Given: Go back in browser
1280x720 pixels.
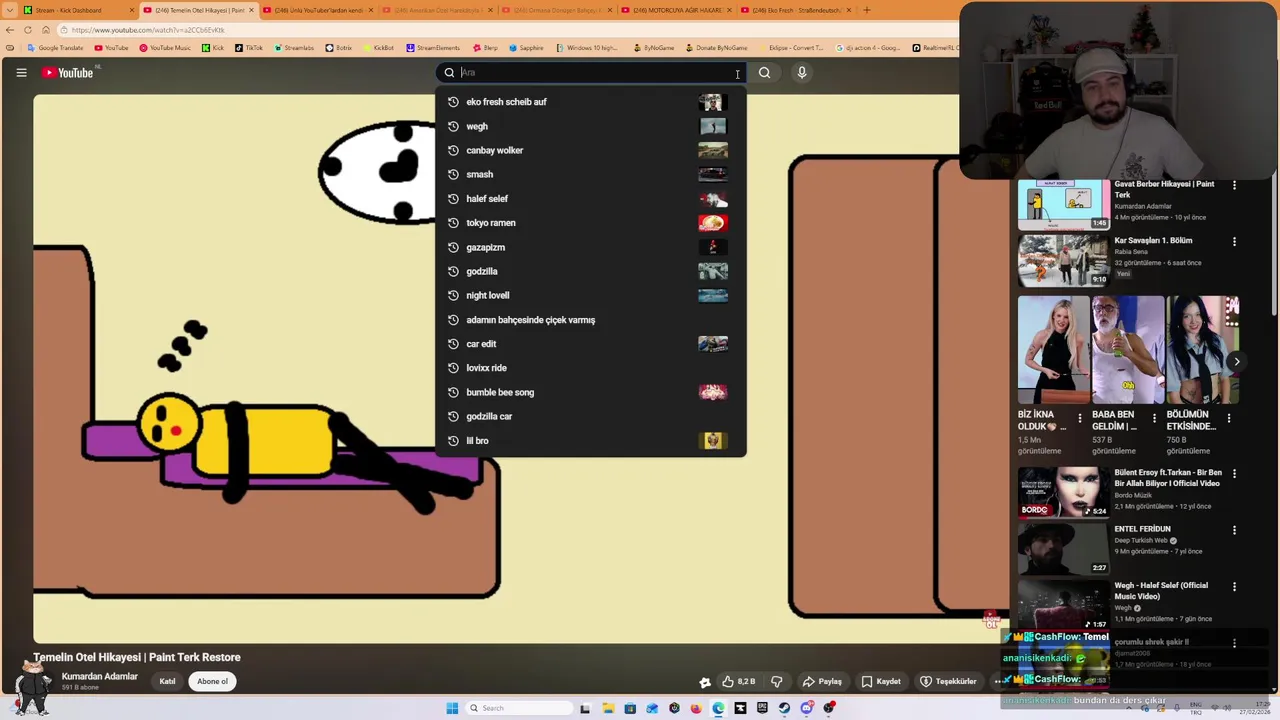Looking at the screenshot, I should (x=10, y=30).
